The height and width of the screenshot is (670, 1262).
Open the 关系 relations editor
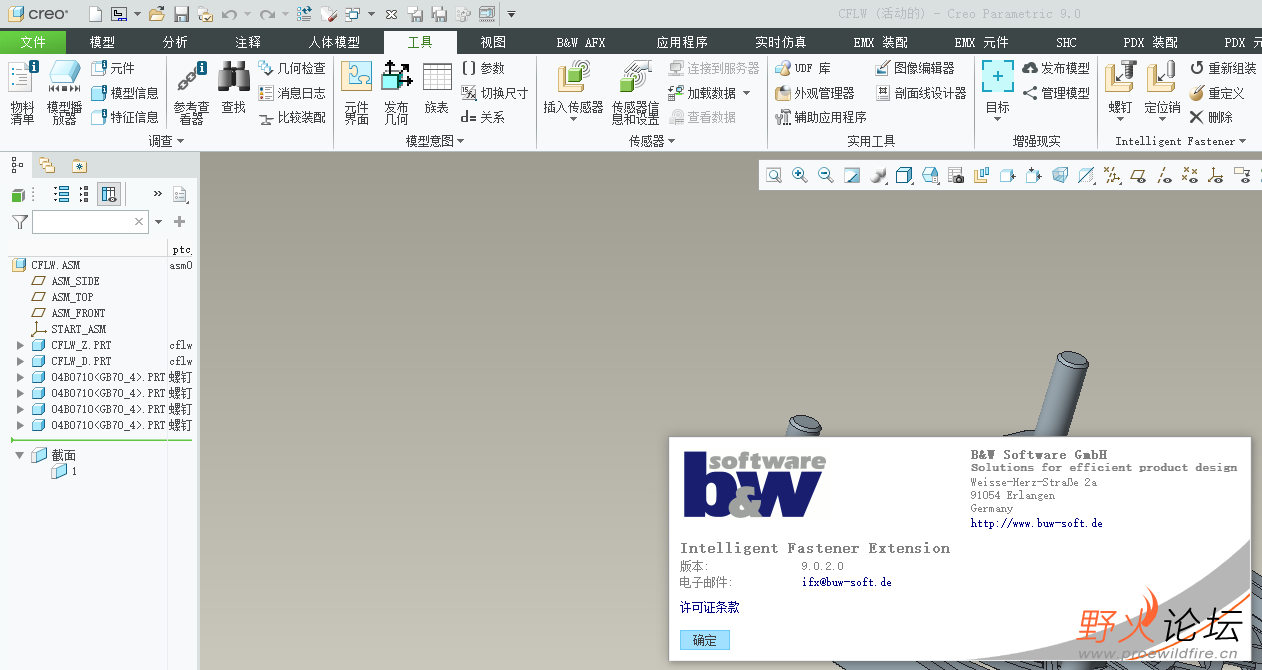[x=483, y=117]
